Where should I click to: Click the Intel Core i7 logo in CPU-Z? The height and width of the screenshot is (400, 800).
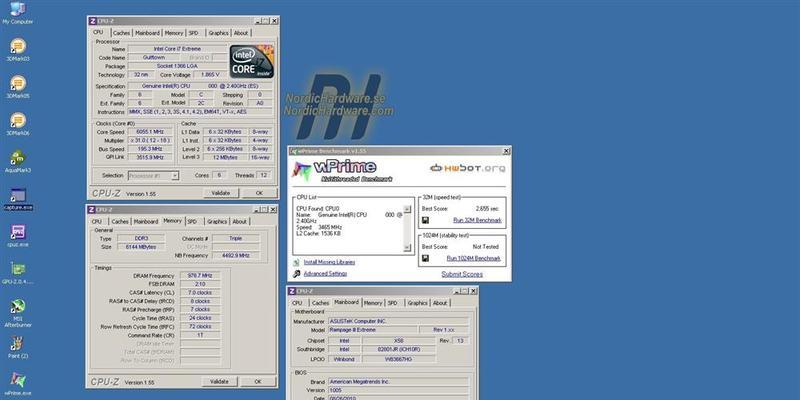(252, 61)
